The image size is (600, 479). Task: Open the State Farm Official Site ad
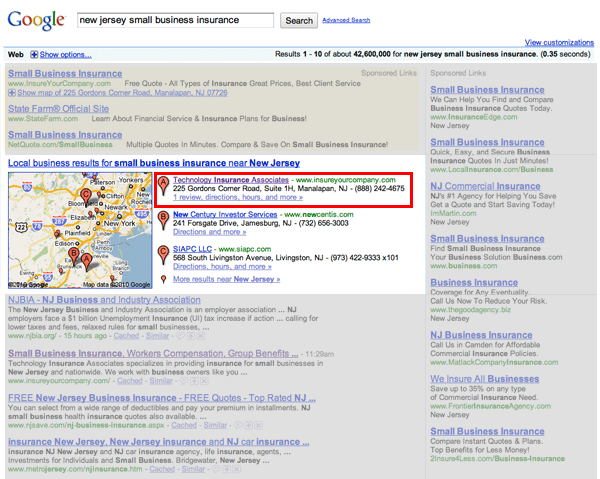tap(59, 109)
